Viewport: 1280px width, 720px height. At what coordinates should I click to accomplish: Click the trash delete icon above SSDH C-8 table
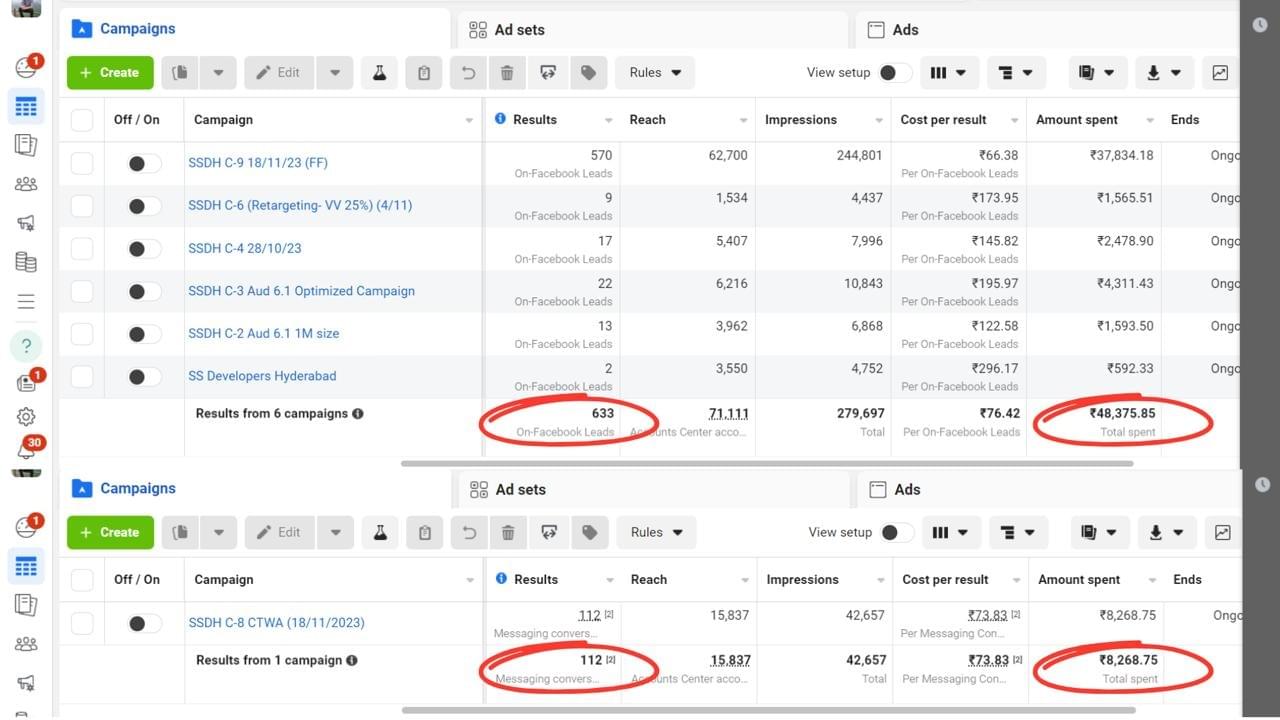(x=508, y=533)
